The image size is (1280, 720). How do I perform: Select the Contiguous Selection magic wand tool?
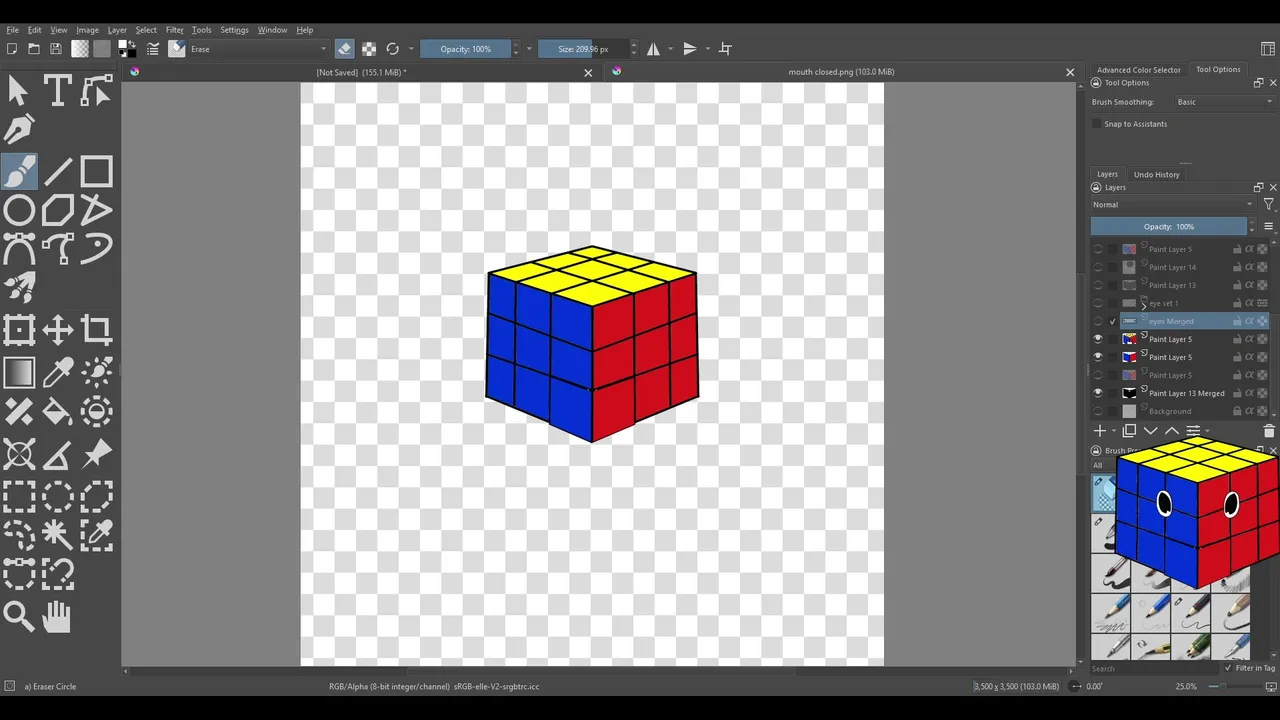[x=57, y=535]
